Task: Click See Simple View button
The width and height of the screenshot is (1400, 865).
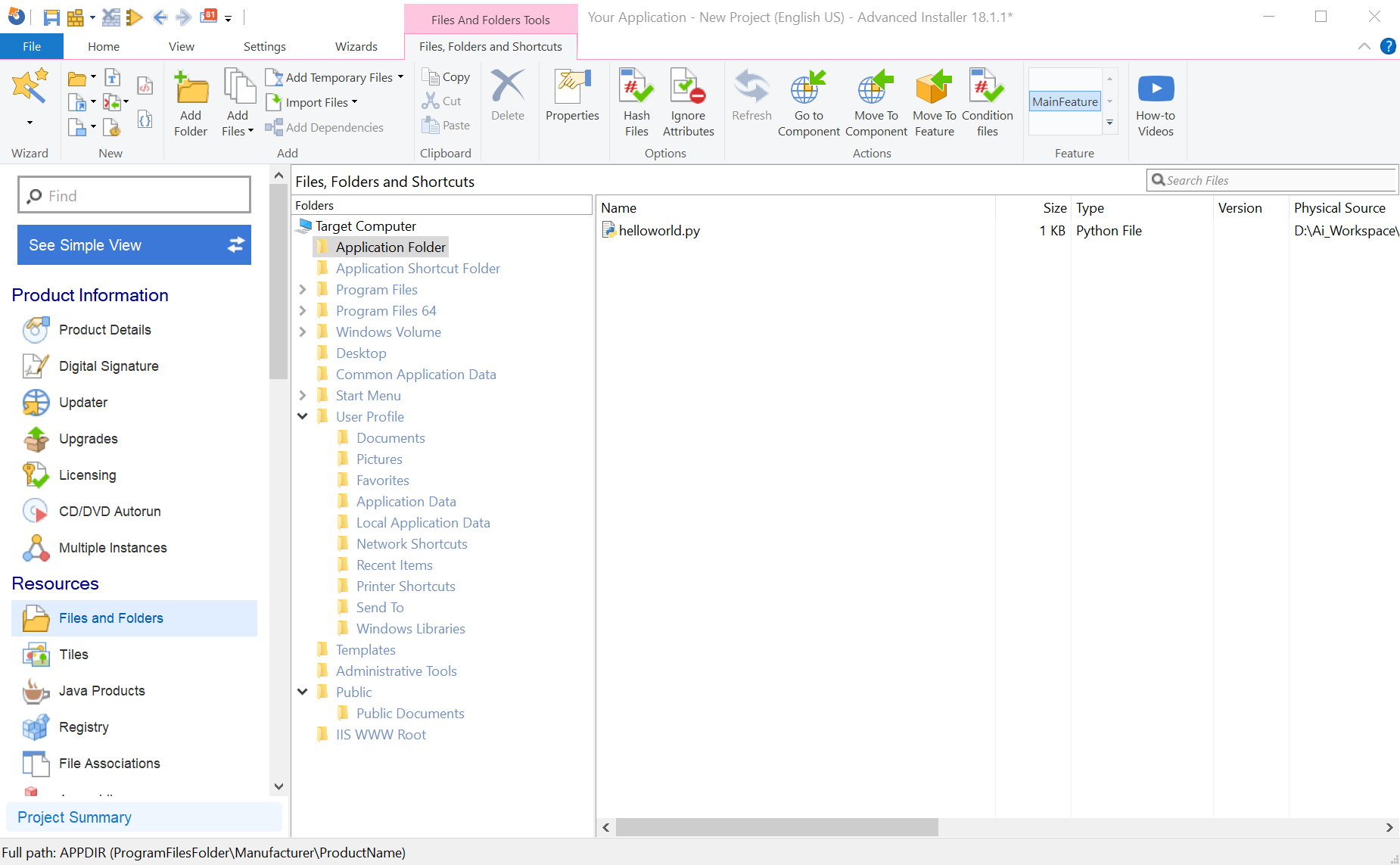Action: click(134, 245)
